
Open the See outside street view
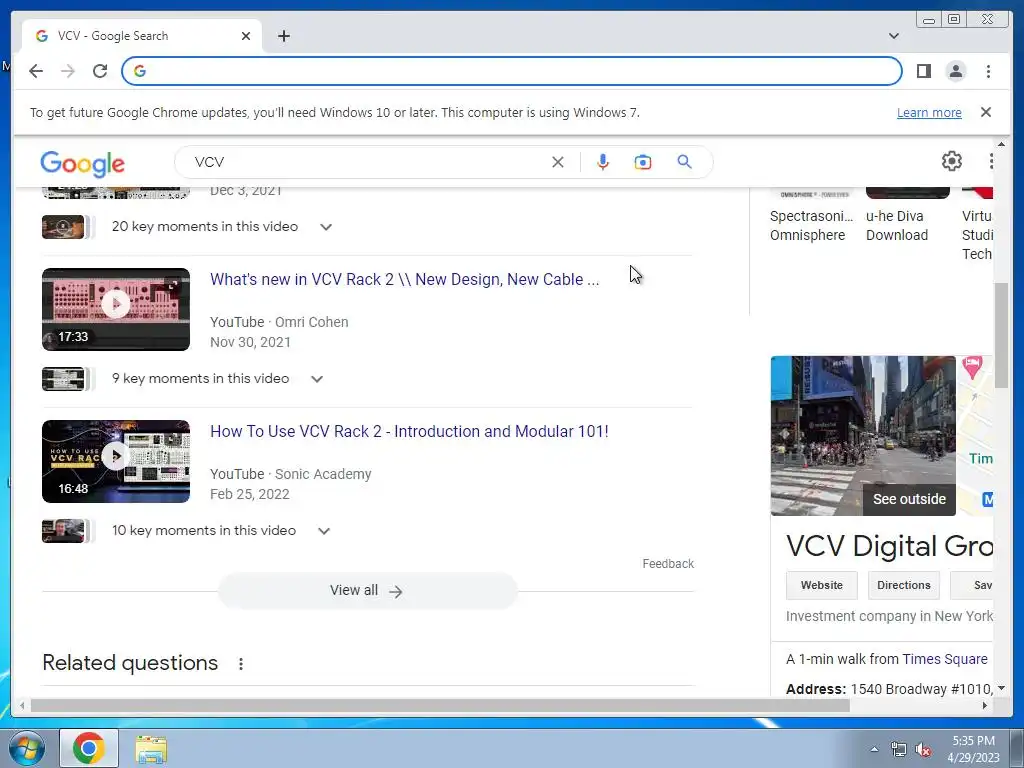click(x=909, y=499)
